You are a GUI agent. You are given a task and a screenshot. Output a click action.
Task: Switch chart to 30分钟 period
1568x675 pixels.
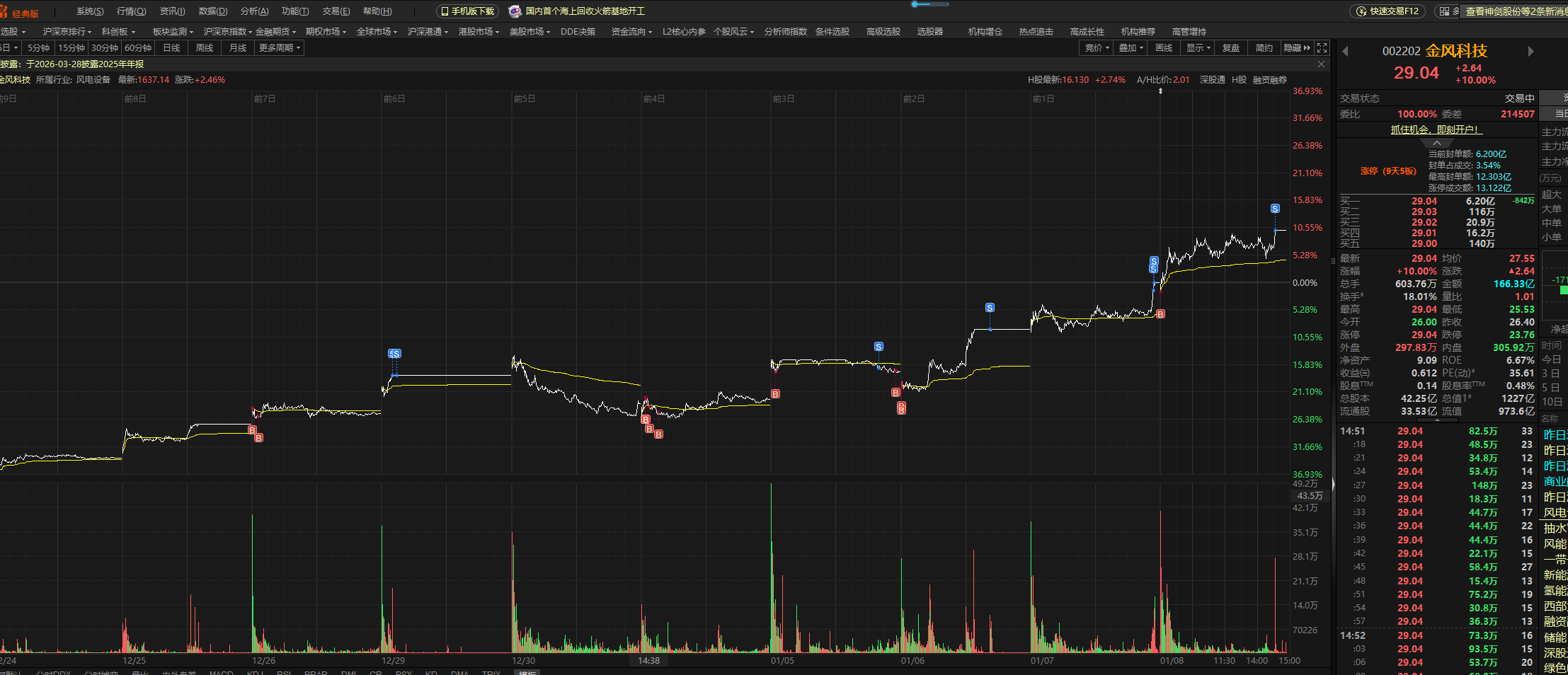(x=105, y=48)
